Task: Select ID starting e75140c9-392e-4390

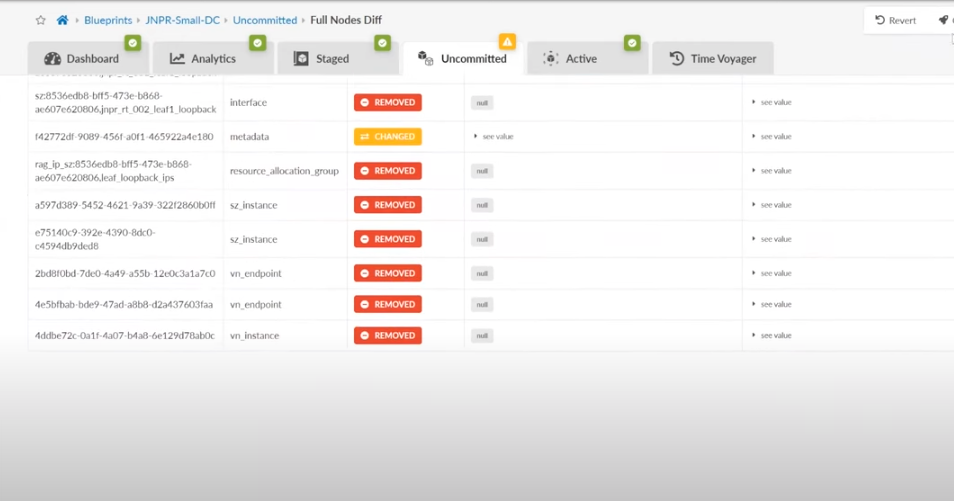Action: click(95, 239)
